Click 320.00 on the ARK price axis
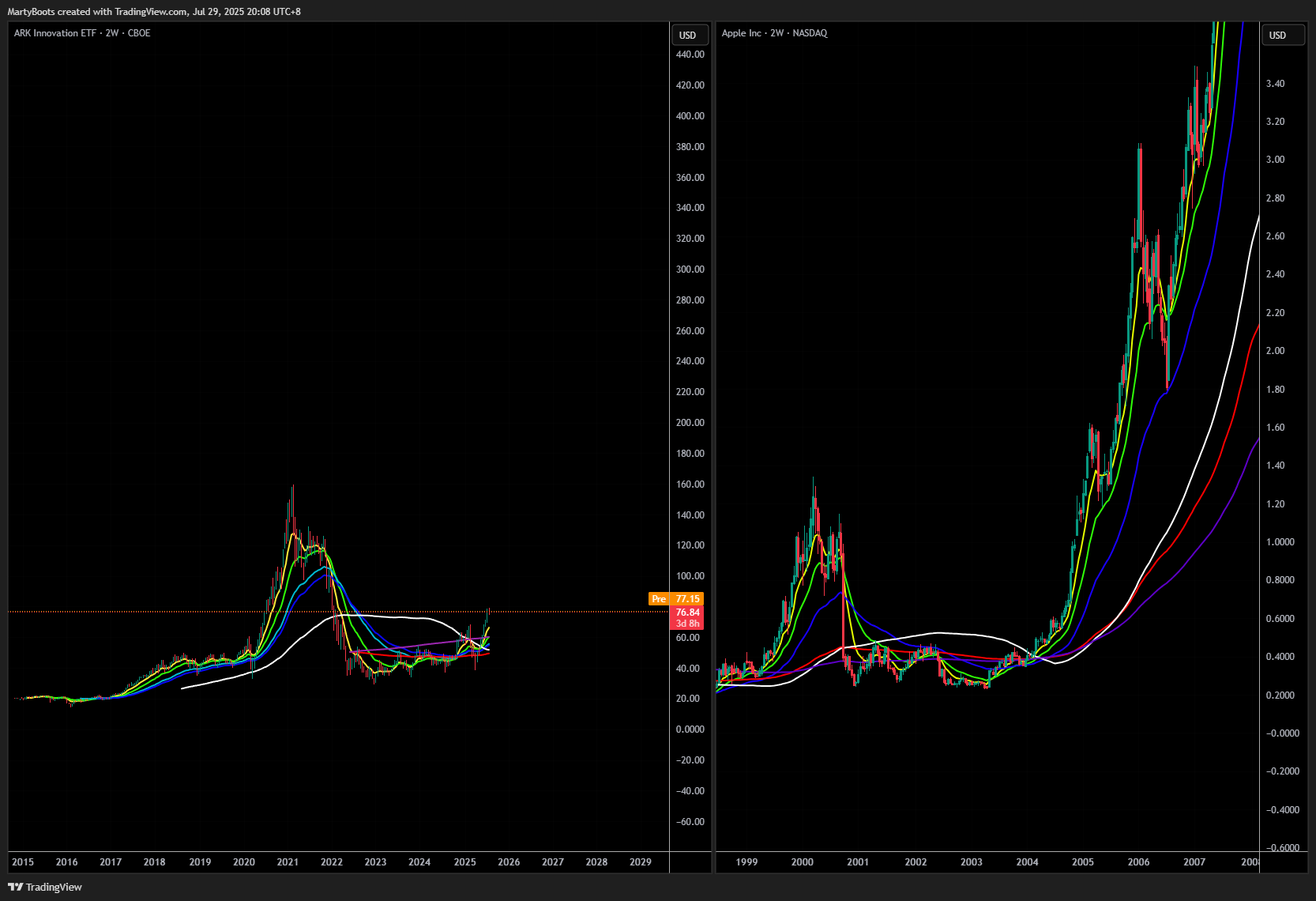The image size is (1316, 901). [x=690, y=239]
